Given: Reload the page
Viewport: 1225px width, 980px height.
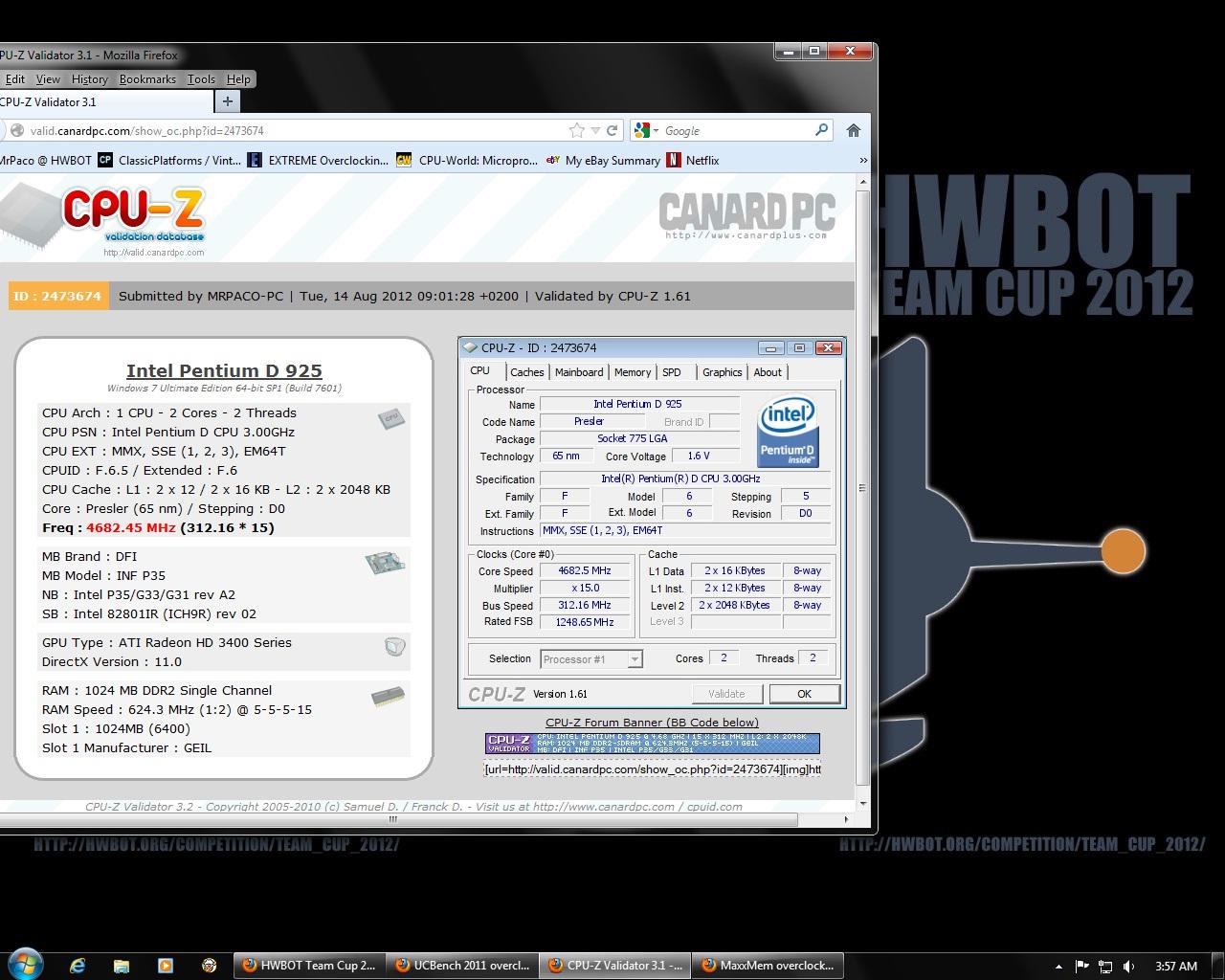Looking at the screenshot, I should [x=612, y=130].
